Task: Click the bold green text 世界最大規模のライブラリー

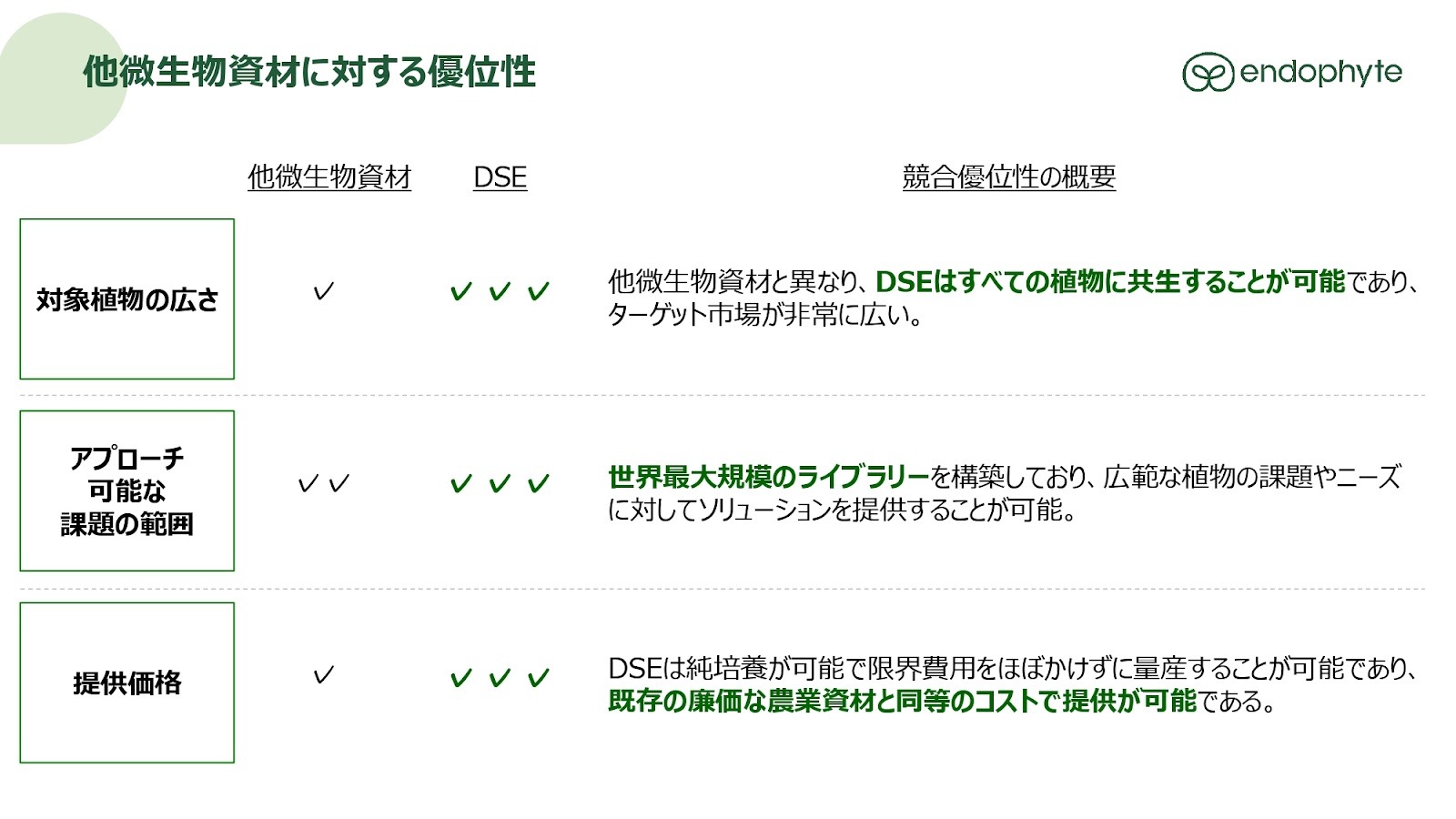Action: 768,476
